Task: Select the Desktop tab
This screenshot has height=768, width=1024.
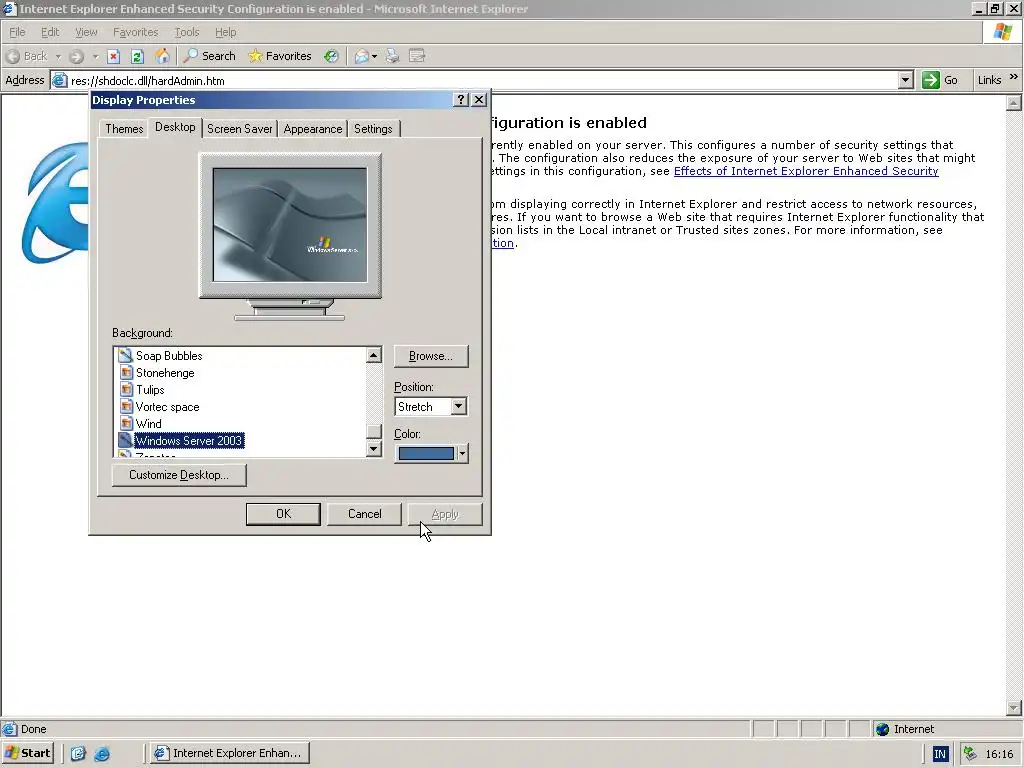Action: point(175,127)
